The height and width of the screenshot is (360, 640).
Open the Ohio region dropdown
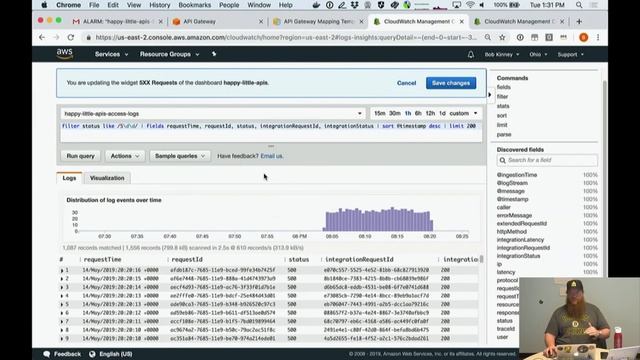click(538, 54)
